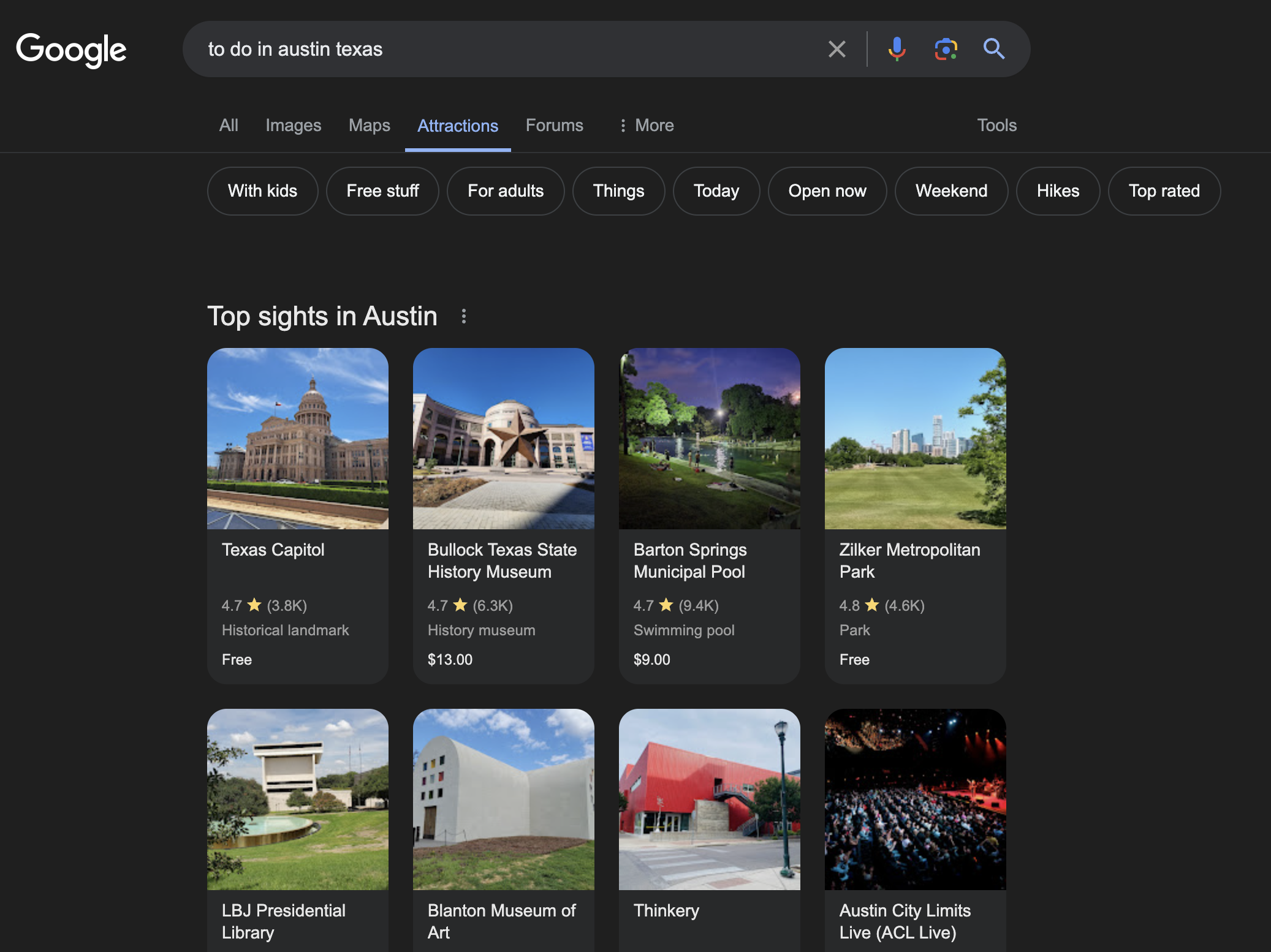Viewport: 1271px width, 952px height.
Task: Enable the Open now filter chip
Action: 827,191
